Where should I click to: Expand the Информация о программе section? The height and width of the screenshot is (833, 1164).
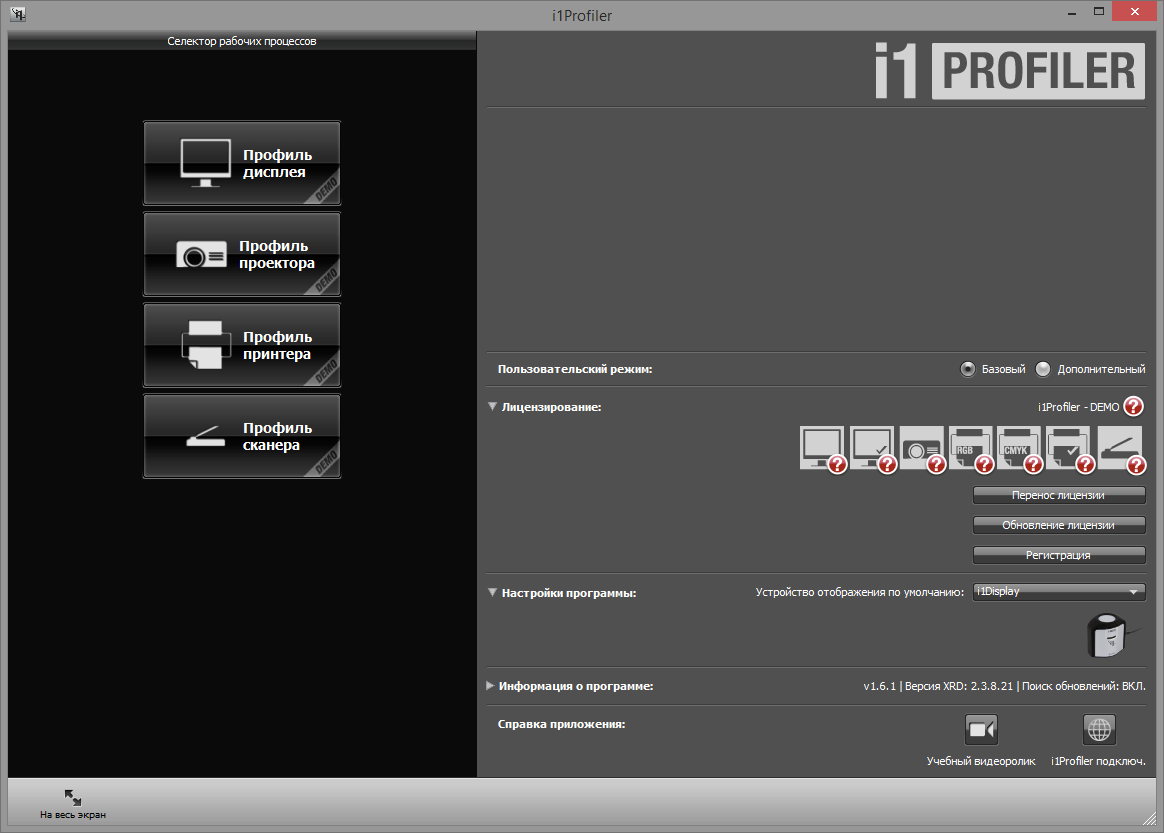pos(490,686)
